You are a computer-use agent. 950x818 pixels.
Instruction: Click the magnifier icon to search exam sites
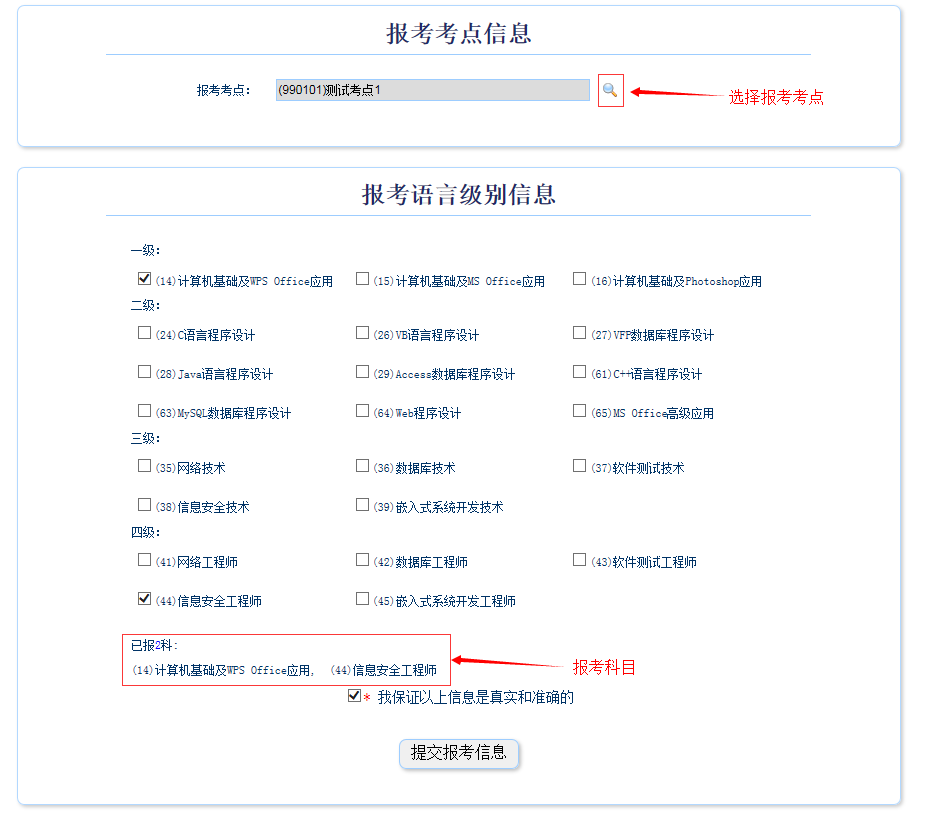610,91
